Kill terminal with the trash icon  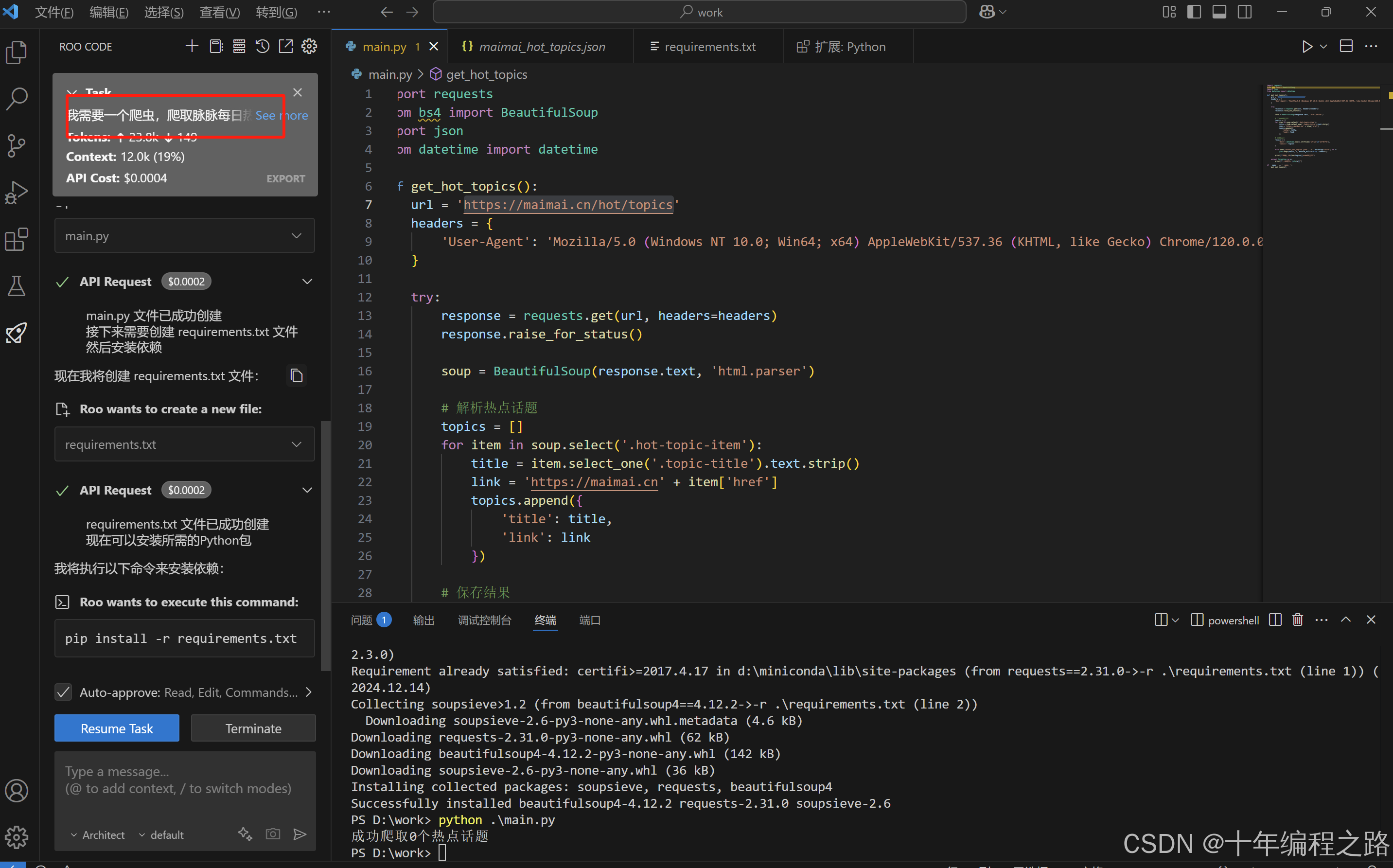point(1298,620)
